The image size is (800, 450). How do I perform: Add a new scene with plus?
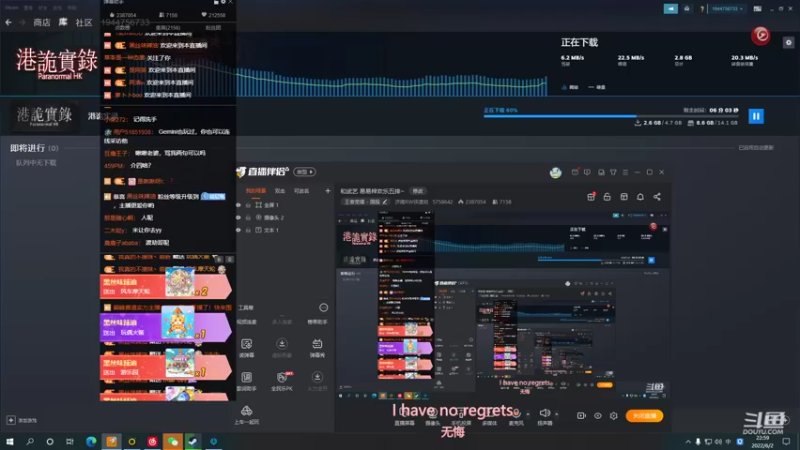tap(328, 191)
